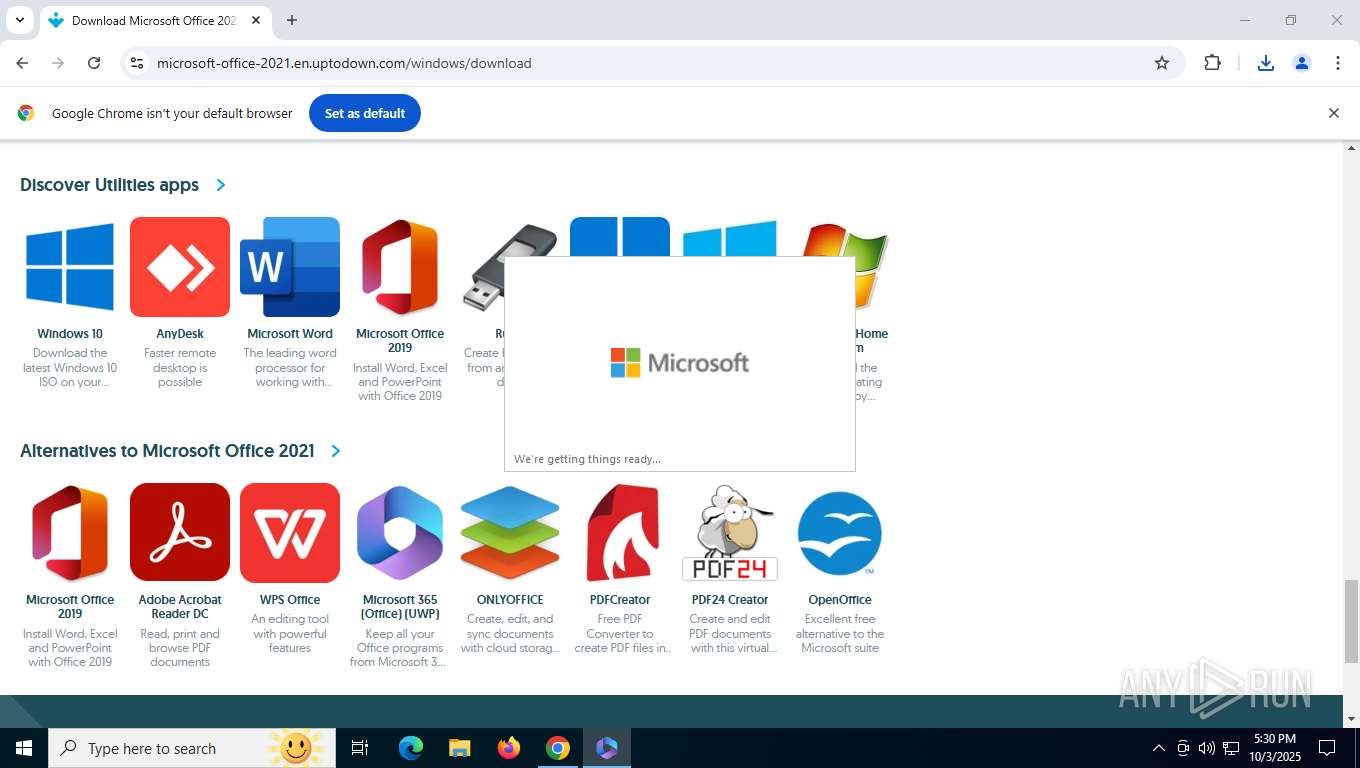
Task: Open the Windows Start menu
Action: tap(24, 748)
